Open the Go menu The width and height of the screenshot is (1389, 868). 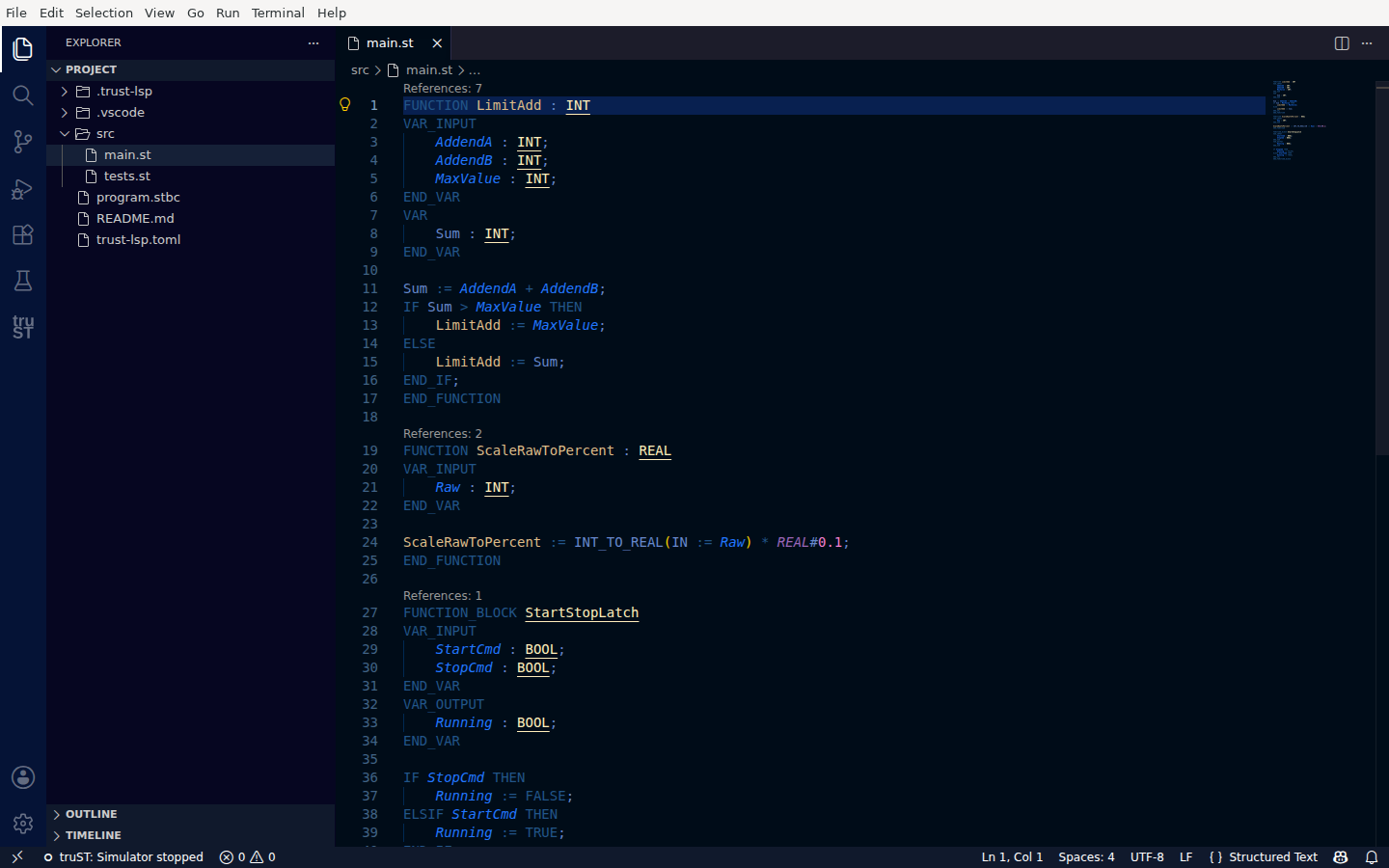point(196,13)
